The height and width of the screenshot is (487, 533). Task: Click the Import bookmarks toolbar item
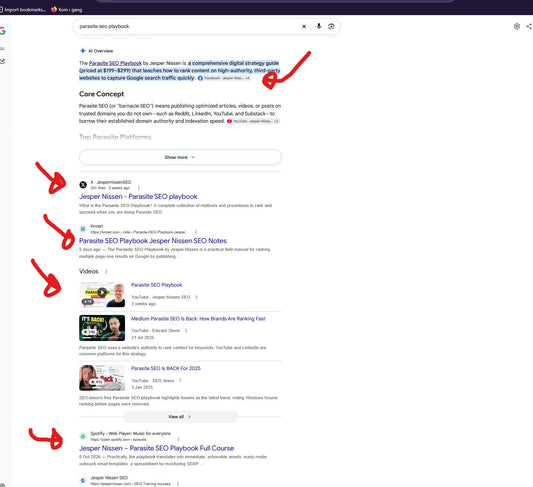click(x=23, y=10)
